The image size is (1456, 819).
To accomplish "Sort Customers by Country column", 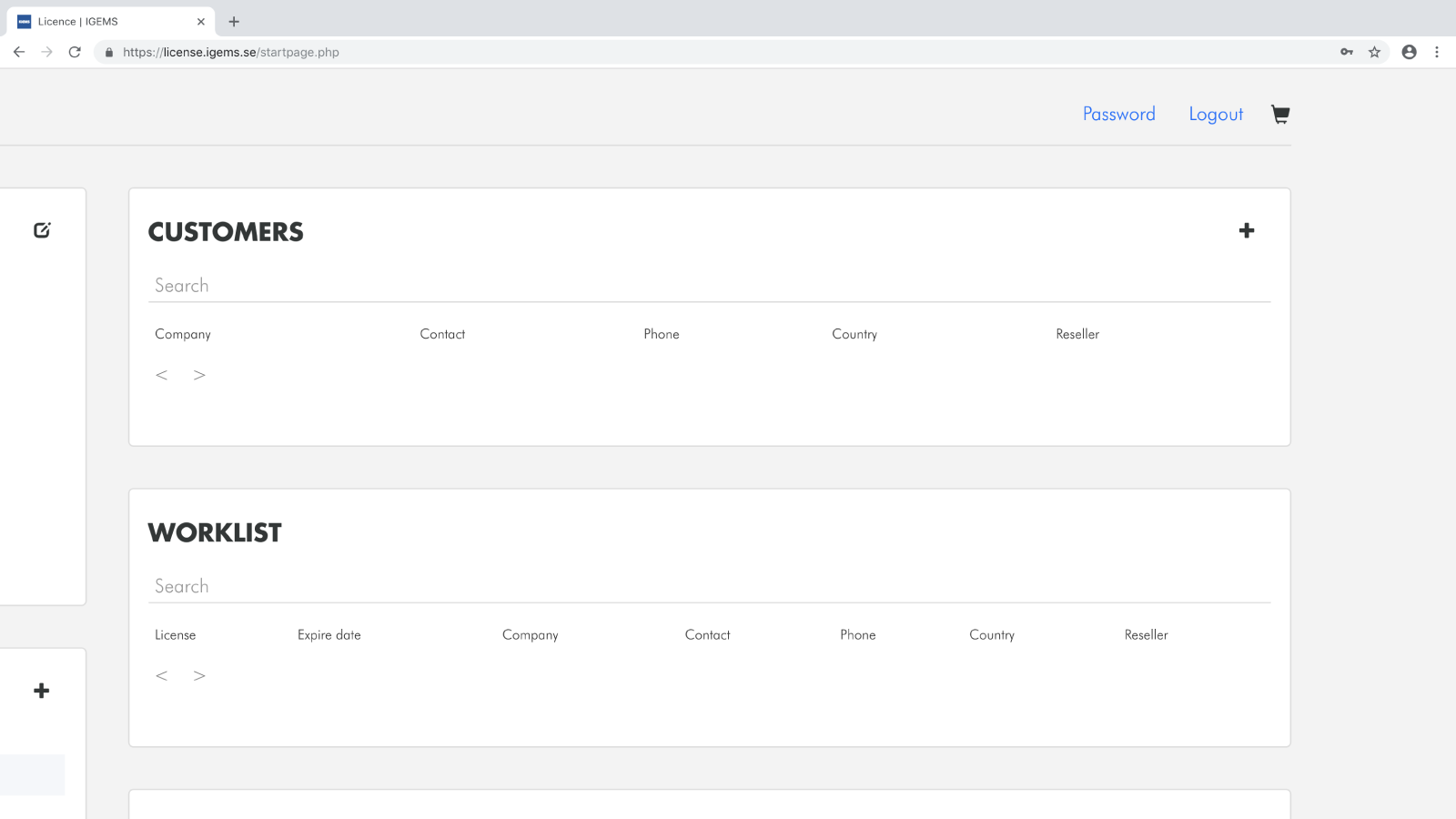I will point(854,334).
